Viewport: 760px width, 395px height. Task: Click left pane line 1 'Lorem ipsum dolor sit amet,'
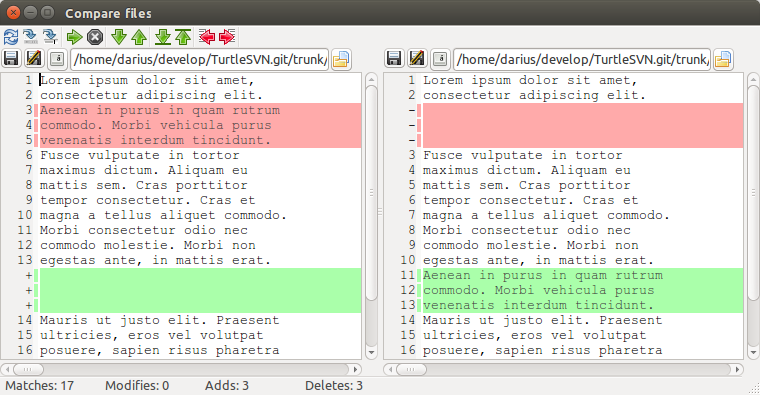pos(147,80)
